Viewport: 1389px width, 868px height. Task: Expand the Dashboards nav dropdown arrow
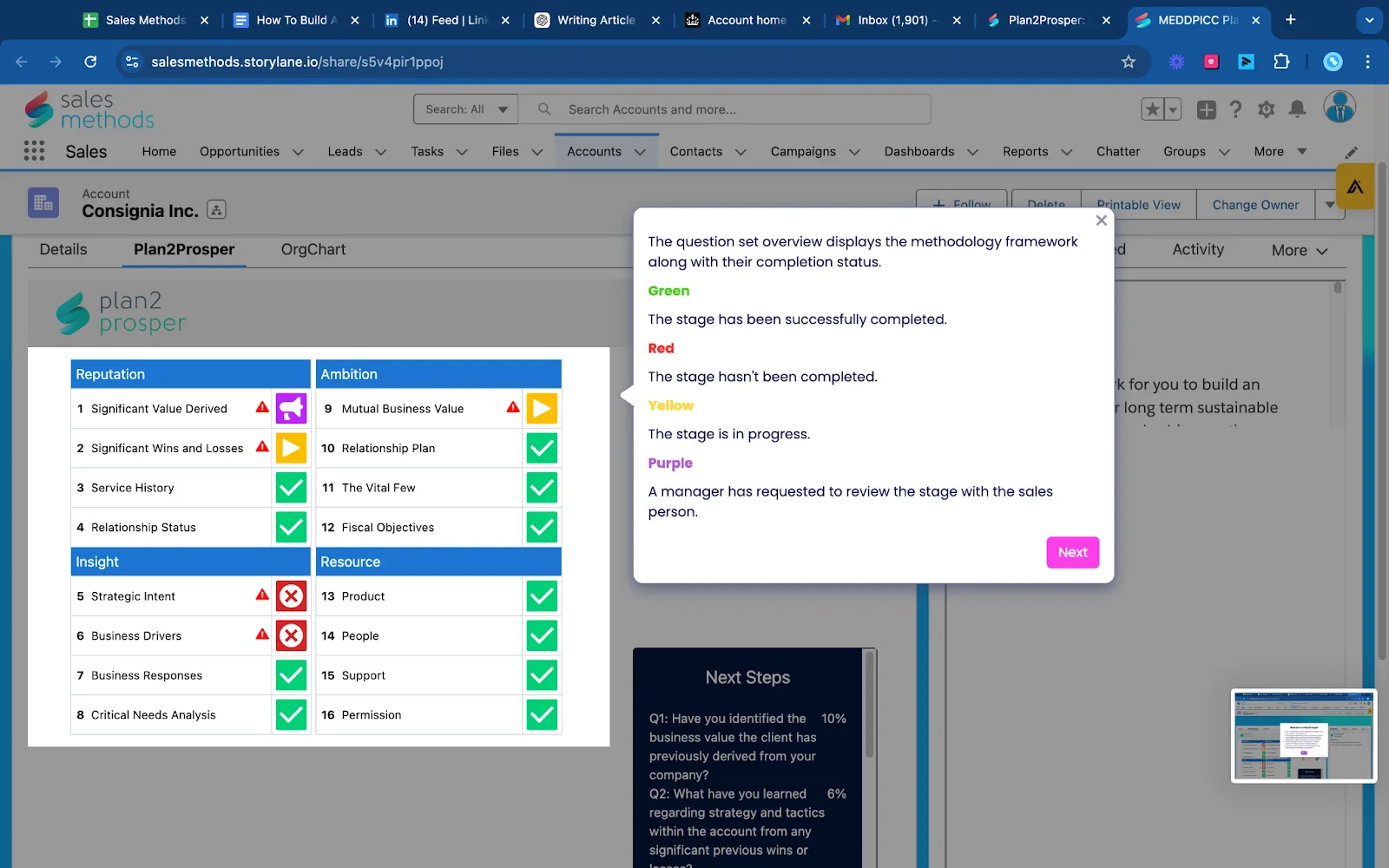pos(972,152)
